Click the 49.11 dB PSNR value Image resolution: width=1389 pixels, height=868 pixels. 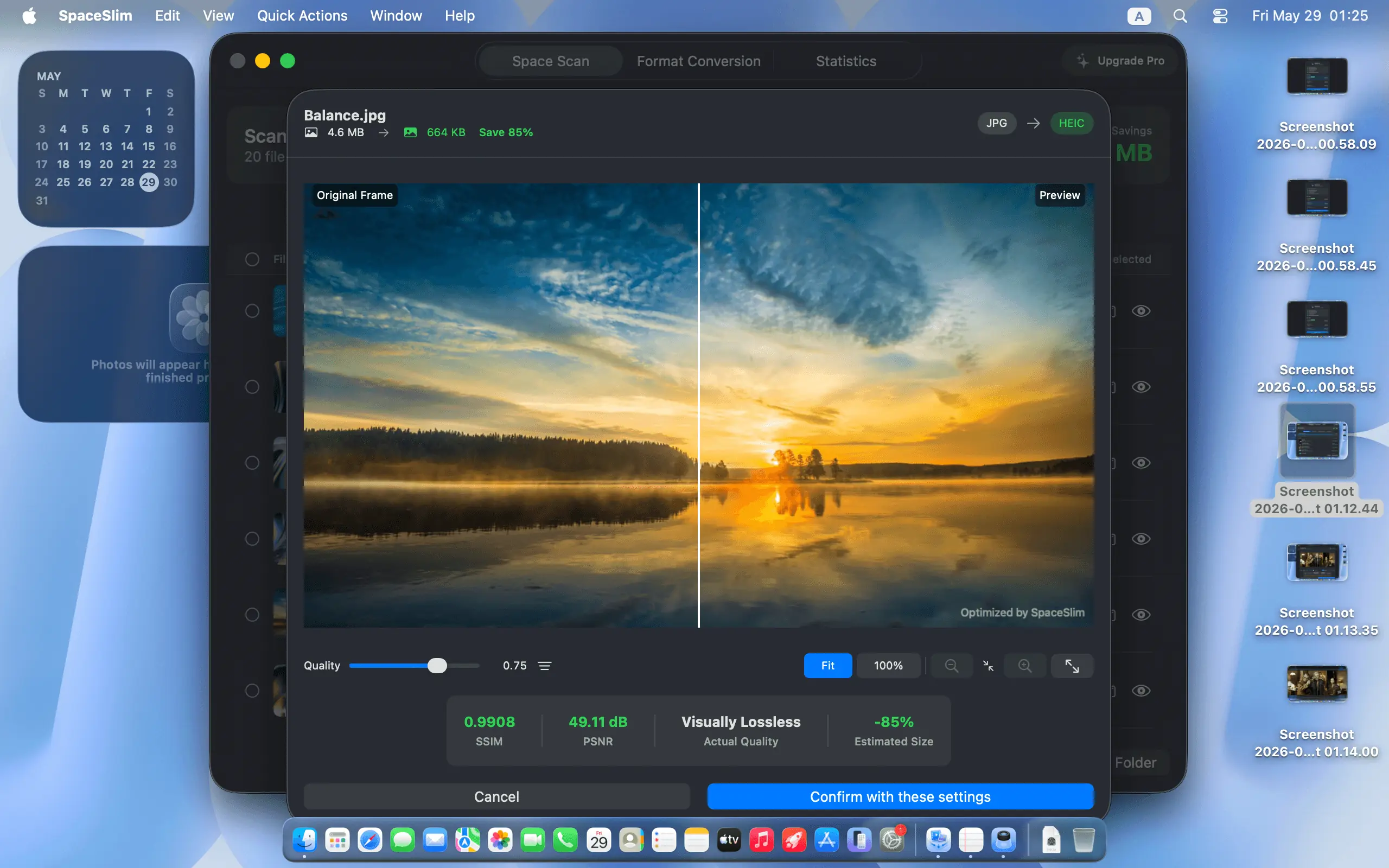pyautogui.click(x=597, y=722)
